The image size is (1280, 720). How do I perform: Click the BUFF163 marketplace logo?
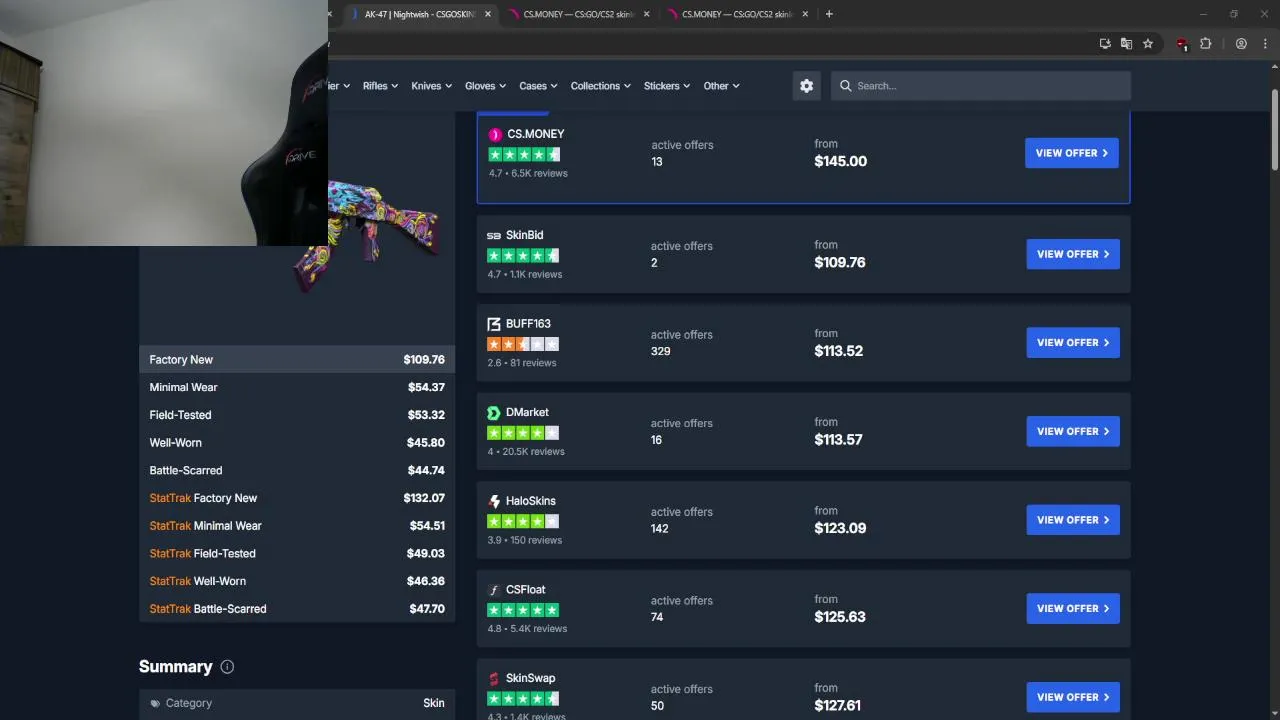(x=493, y=324)
